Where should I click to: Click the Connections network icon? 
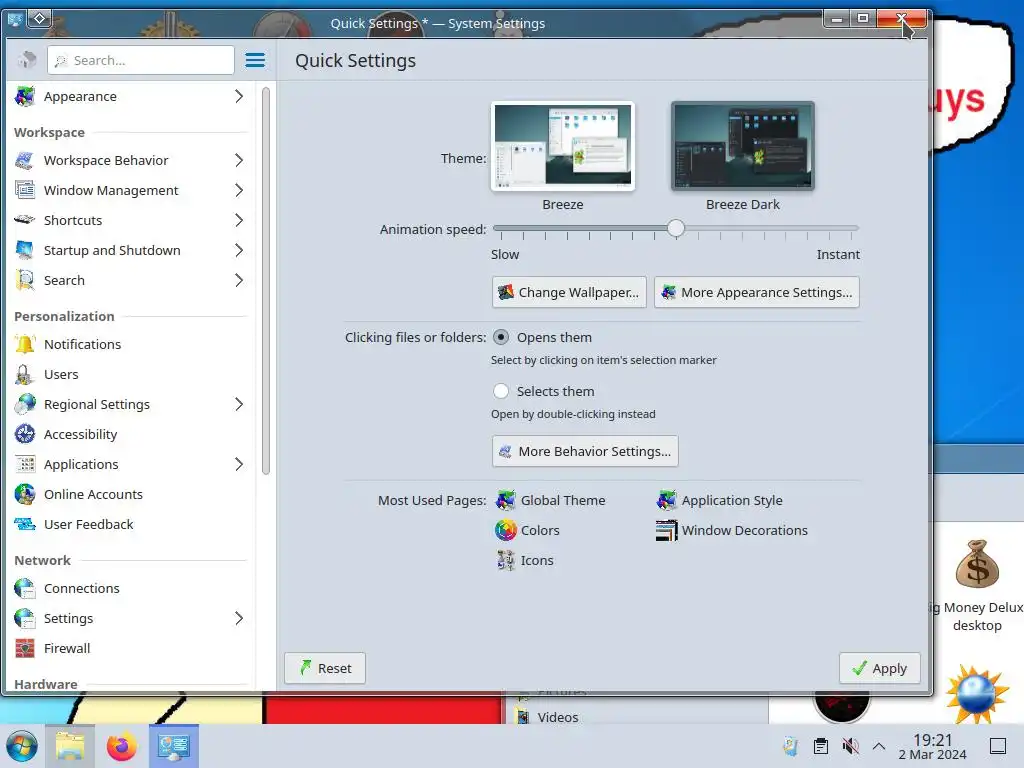coord(25,588)
